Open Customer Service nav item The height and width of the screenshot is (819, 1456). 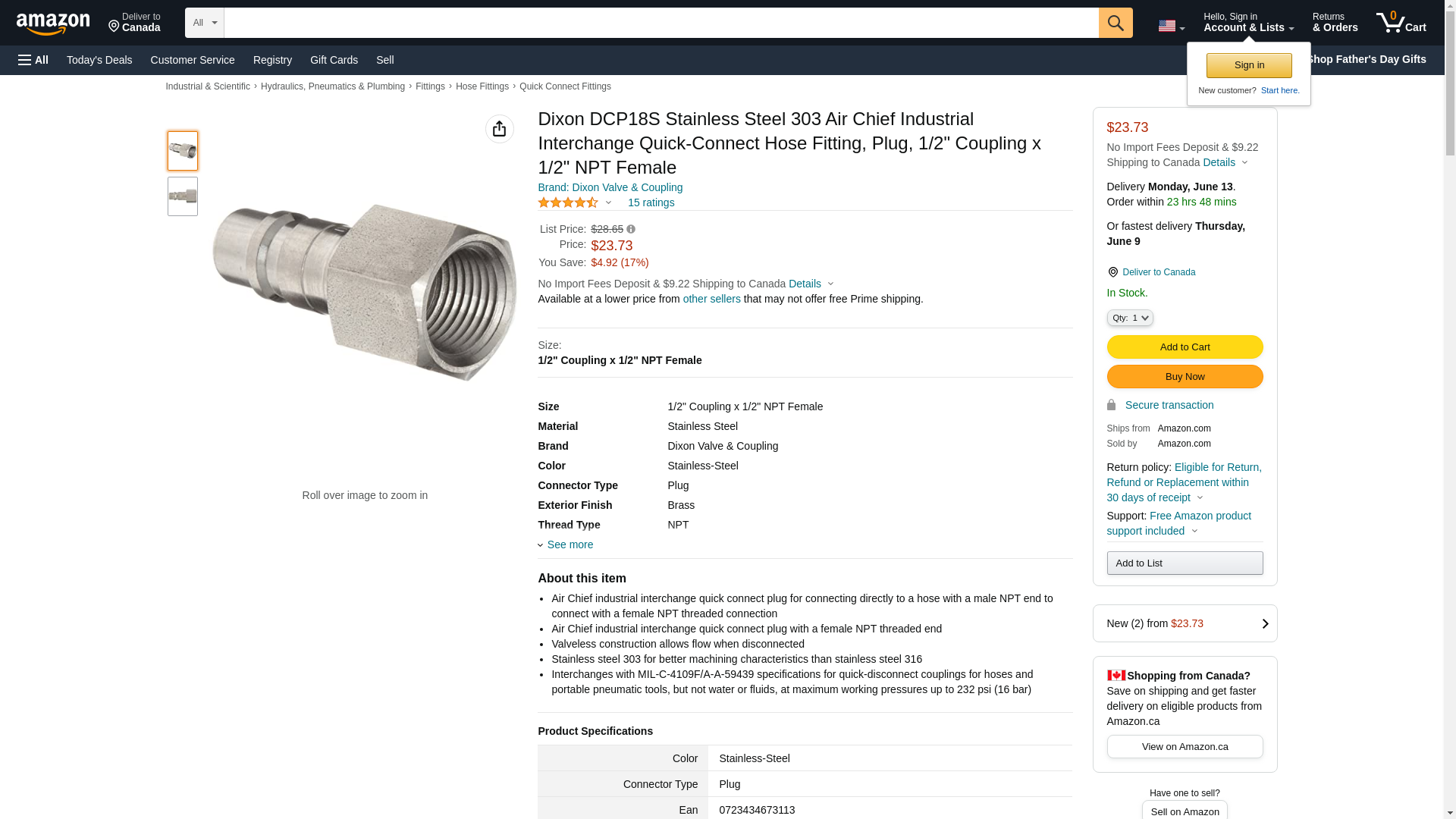tap(193, 60)
